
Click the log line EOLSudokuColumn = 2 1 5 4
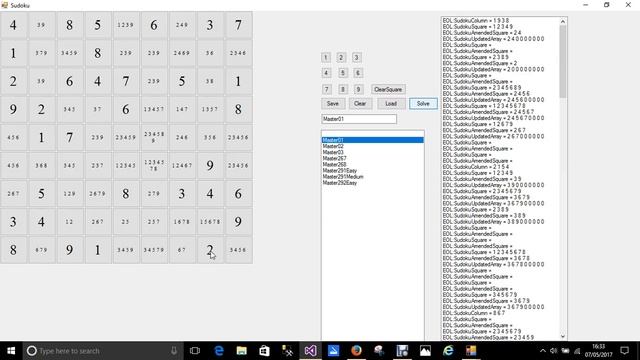pyautogui.click(x=476, y=167)
